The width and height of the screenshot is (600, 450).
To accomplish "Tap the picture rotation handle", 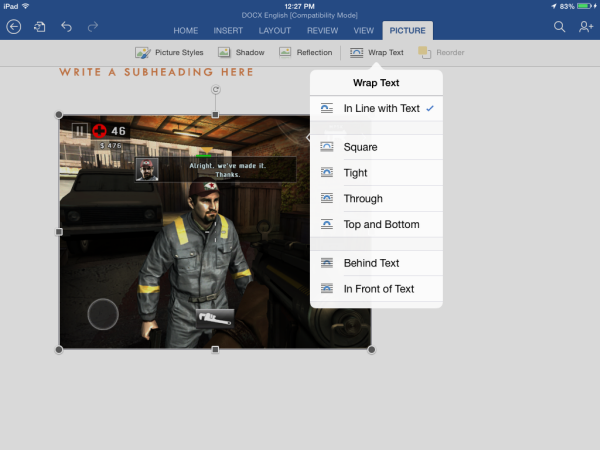I will [215, 91].
